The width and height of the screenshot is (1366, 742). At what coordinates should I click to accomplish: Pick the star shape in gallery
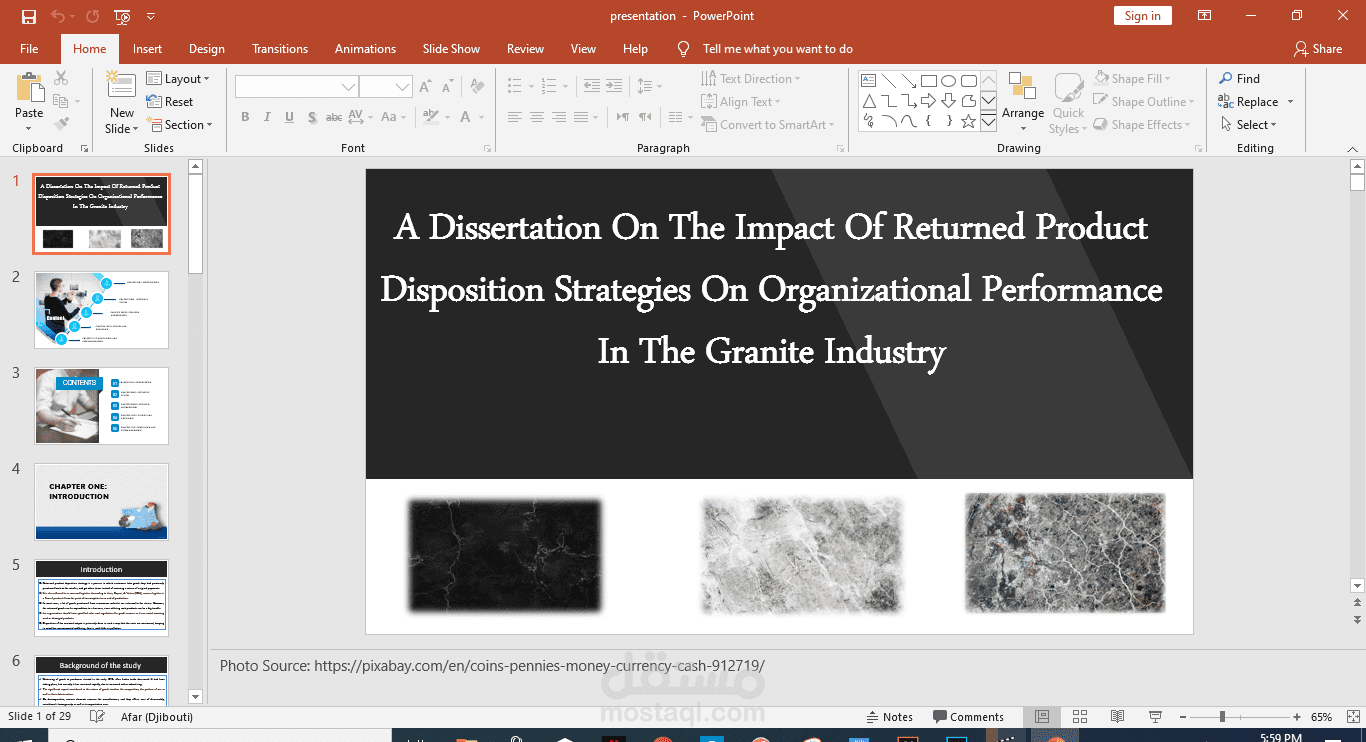(968, 121)
